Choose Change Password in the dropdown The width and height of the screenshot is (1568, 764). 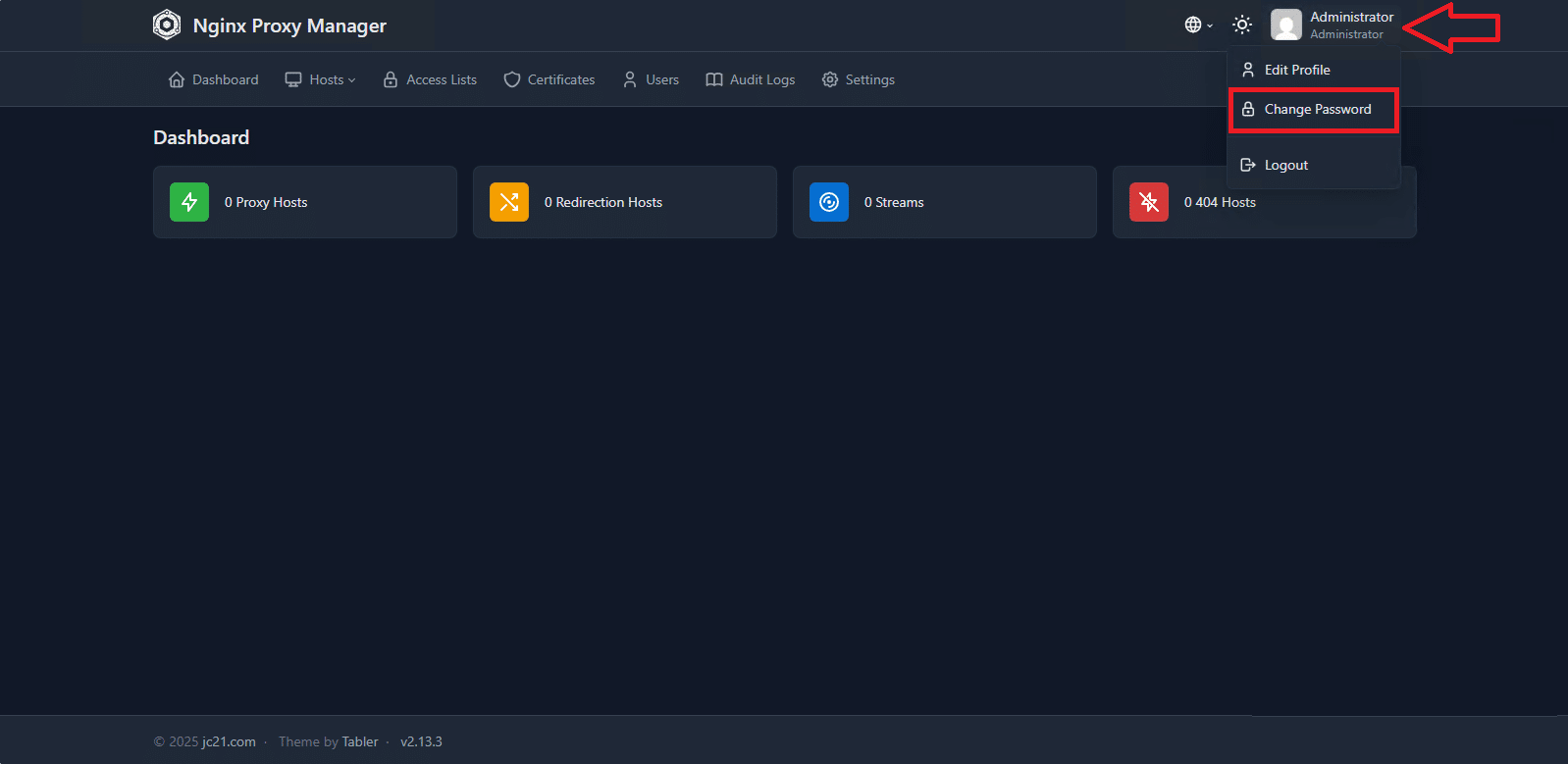tap(1317, 109)
